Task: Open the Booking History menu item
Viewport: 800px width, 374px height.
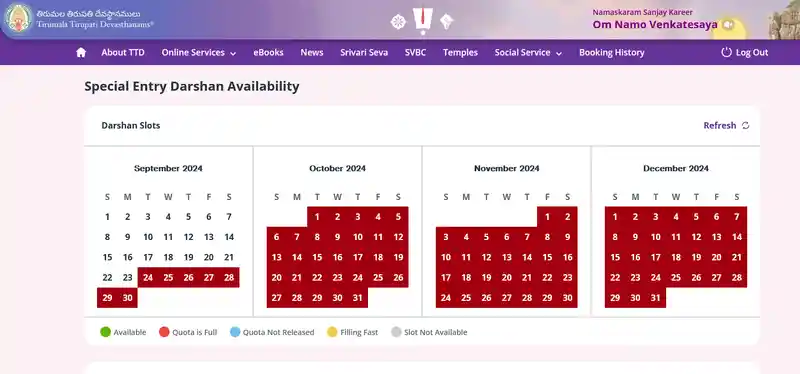Action: (x=612, y=53)
